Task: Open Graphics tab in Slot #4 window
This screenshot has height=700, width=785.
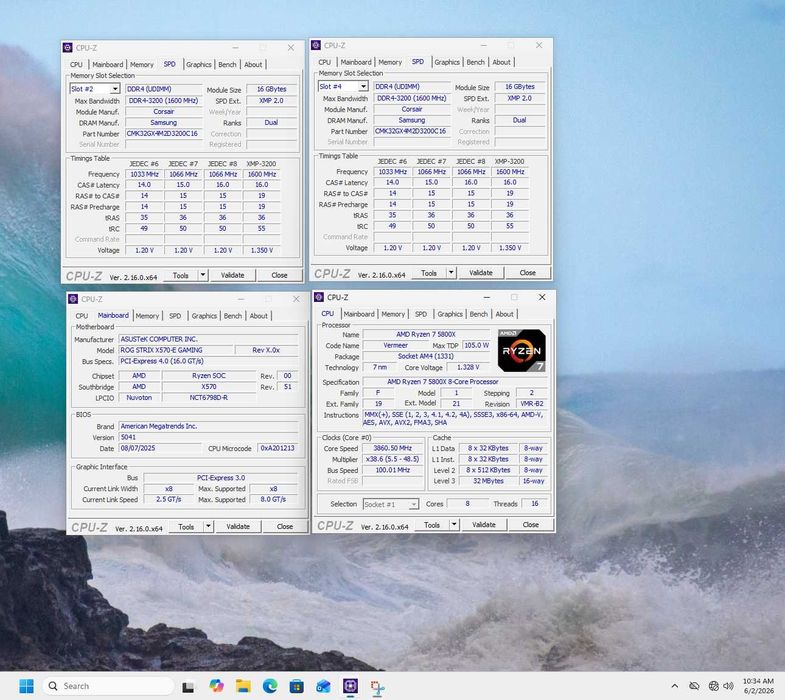Action: [447, 62]
